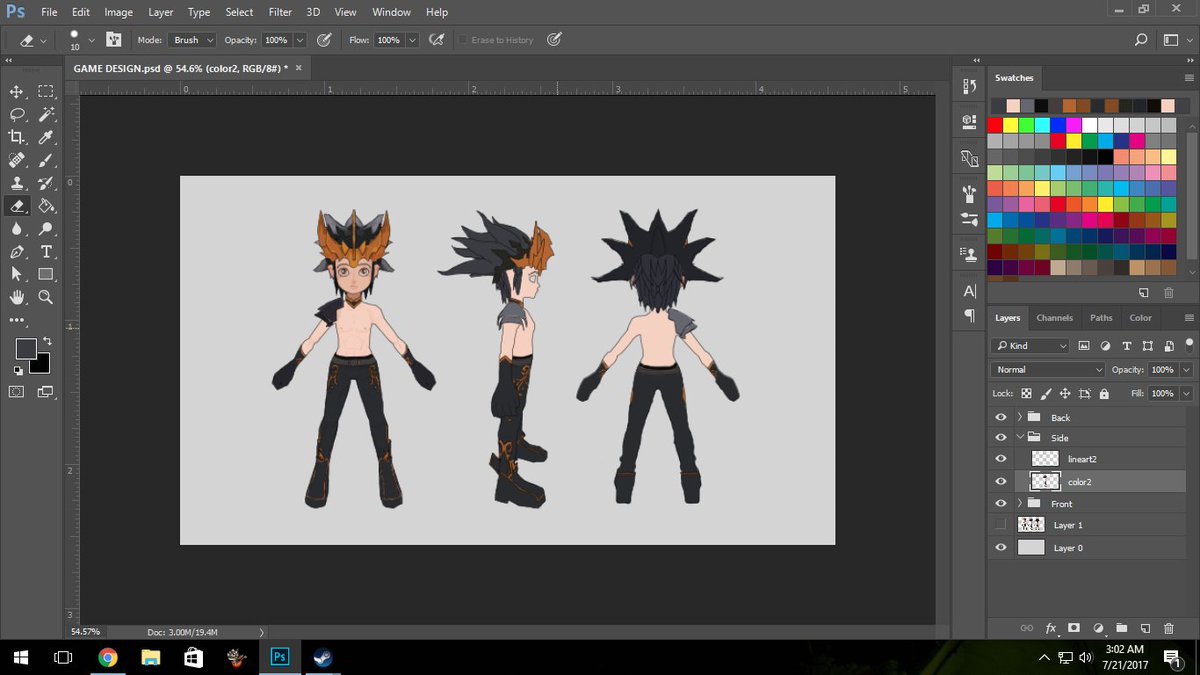The width and height of the screenshot is (1200, 675).
Task: Select the Rectangle shape tool
Action: (x=45, y=274)
